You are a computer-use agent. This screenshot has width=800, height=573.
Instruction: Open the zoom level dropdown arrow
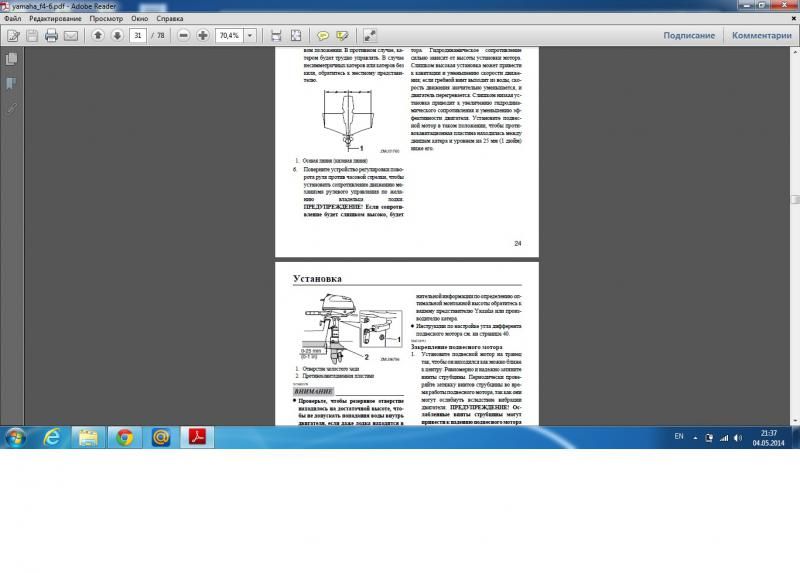[x=250, y=35]
